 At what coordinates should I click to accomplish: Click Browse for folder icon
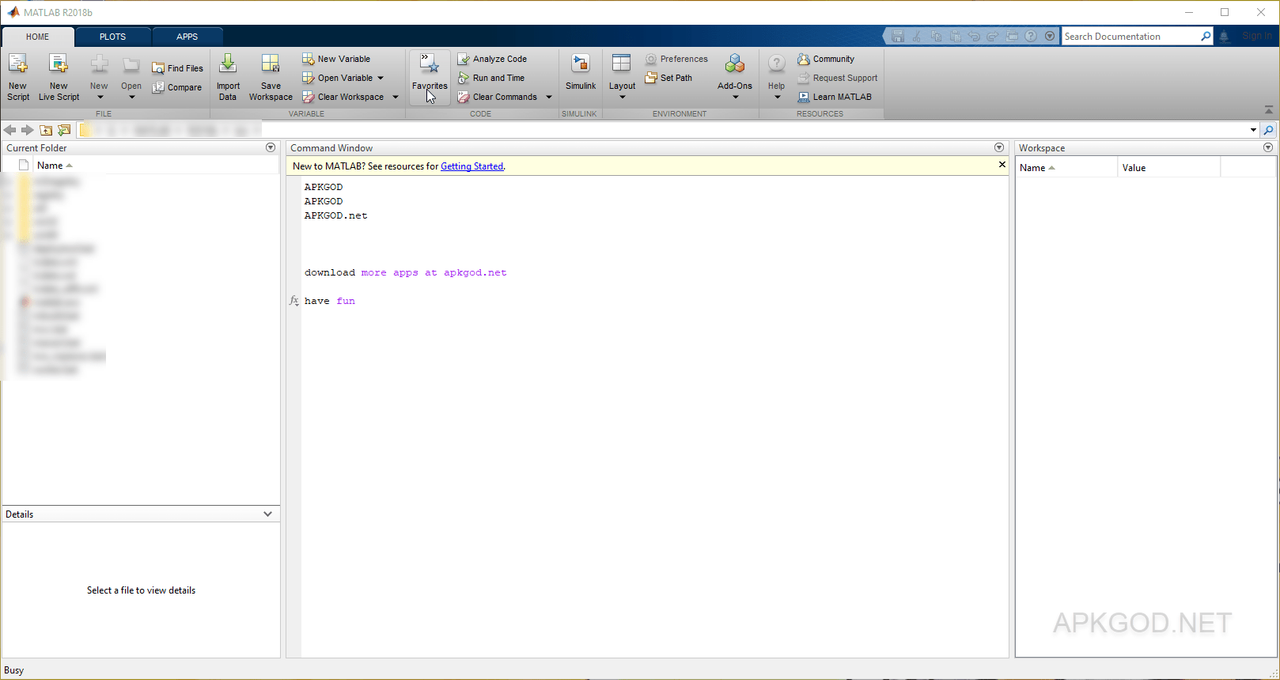(x=64, y=130)
